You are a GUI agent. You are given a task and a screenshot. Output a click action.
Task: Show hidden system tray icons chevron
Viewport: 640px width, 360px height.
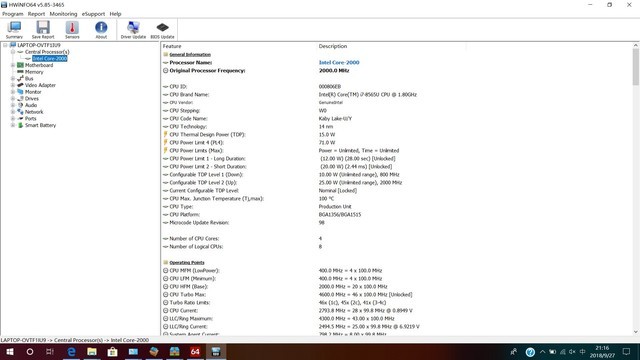(542, 352)
